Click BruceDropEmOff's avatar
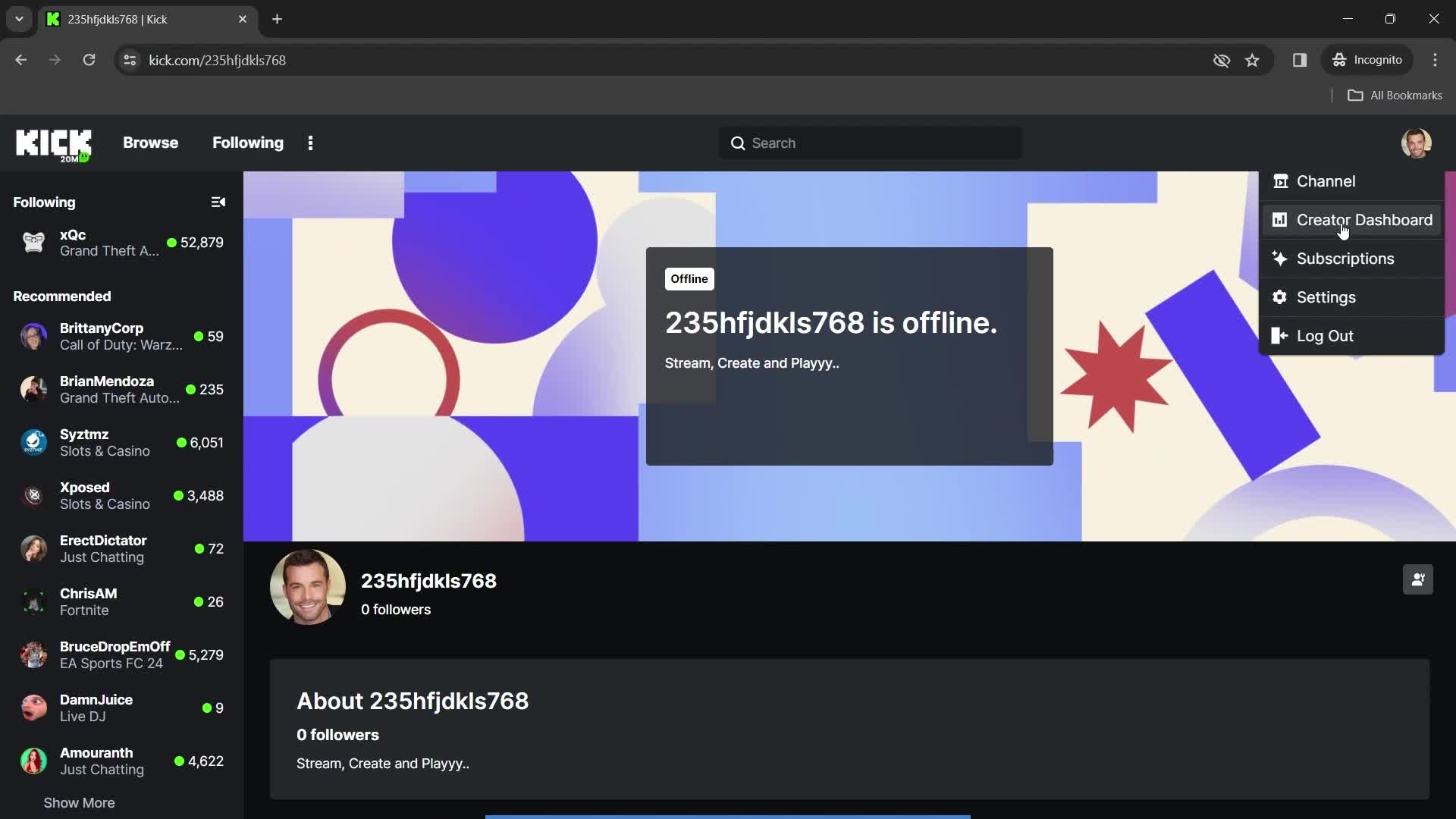 click(33, 654)
